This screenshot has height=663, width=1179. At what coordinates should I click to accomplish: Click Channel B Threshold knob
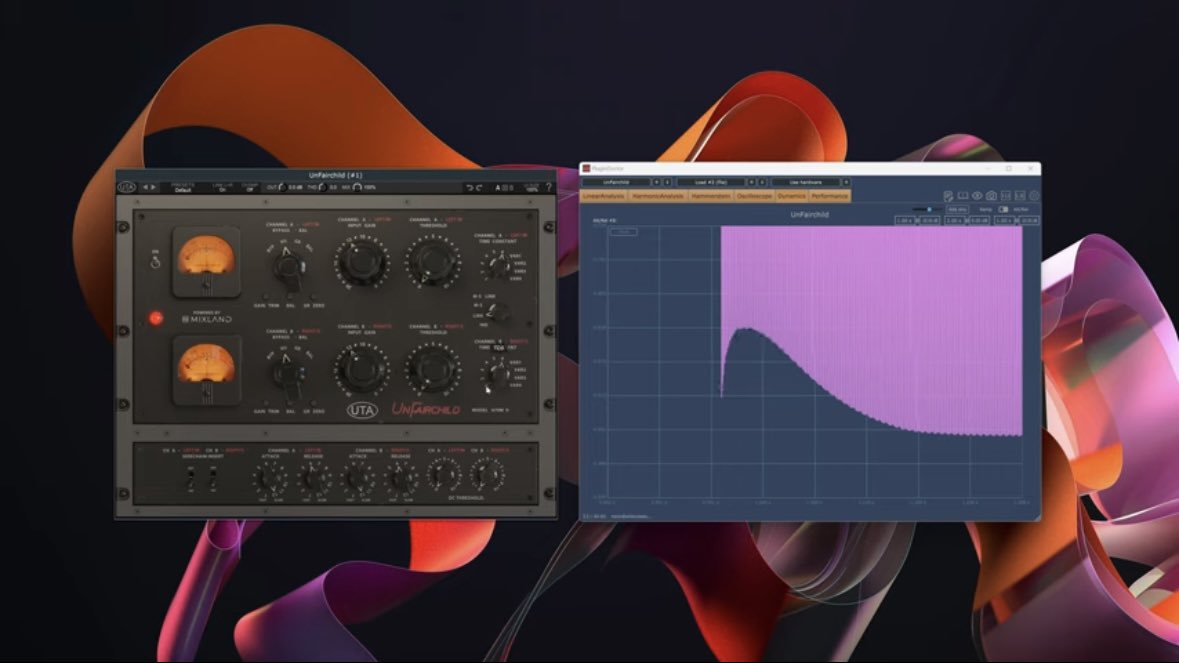432,368
